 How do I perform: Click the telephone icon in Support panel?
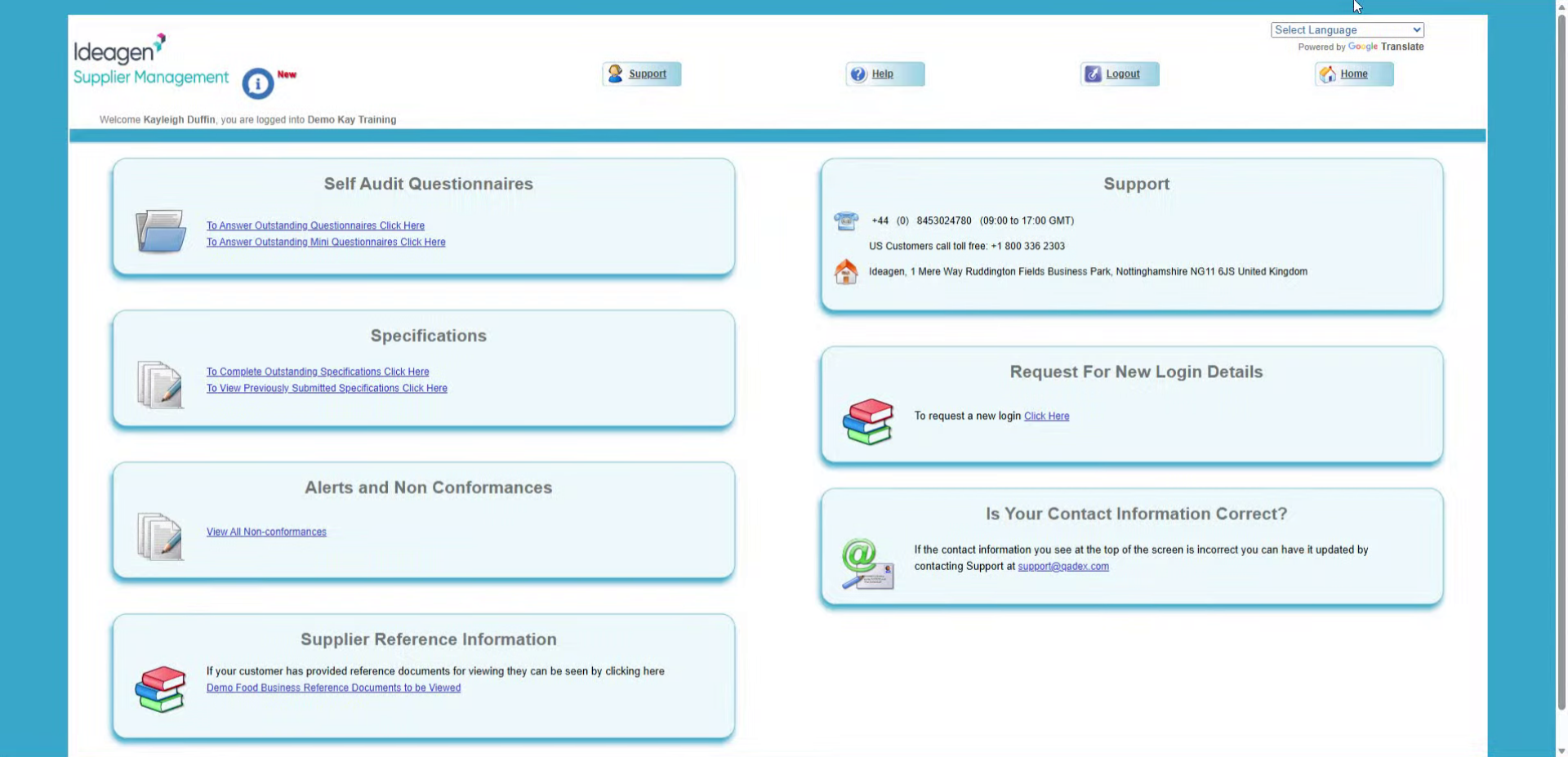846,220
